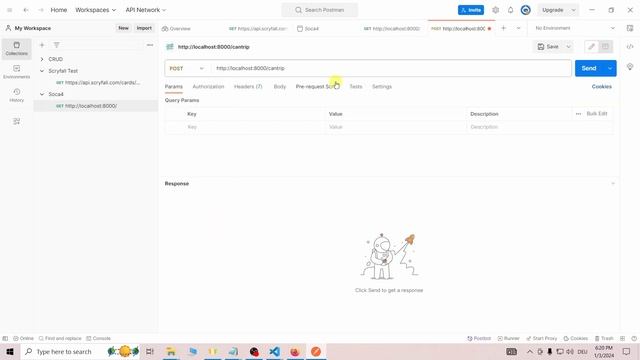Viewport: 640px width, 360px height.
Task: Open Windows Start menu
Action: pos(10,351)
